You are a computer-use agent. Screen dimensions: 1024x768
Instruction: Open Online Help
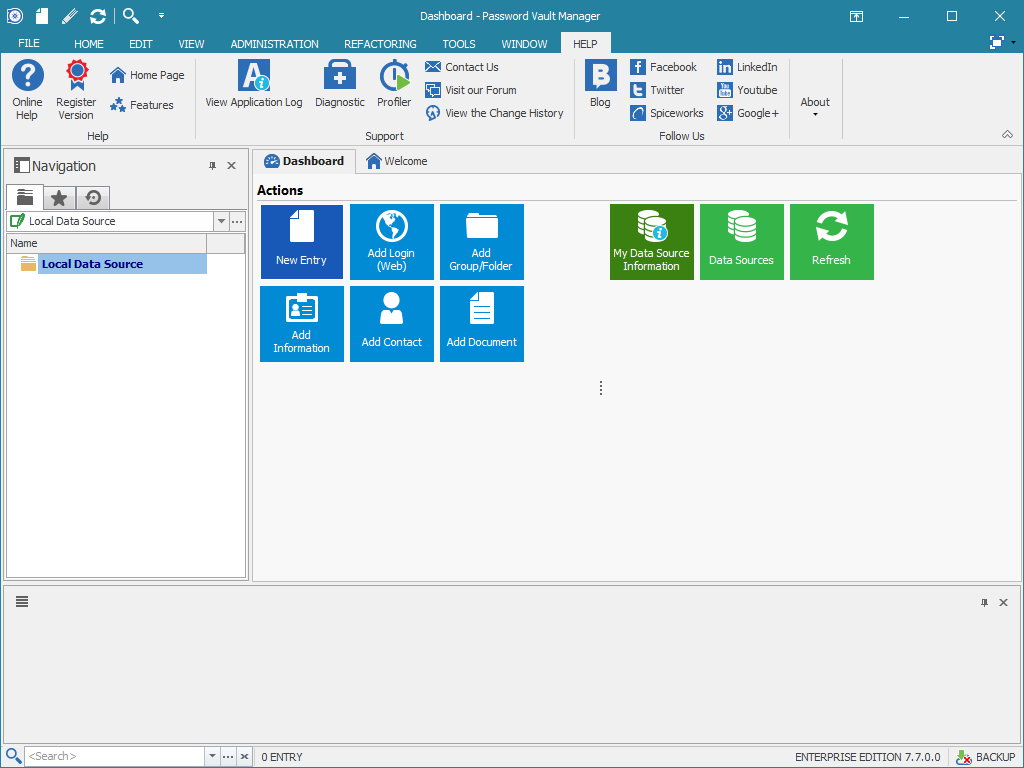27,90
